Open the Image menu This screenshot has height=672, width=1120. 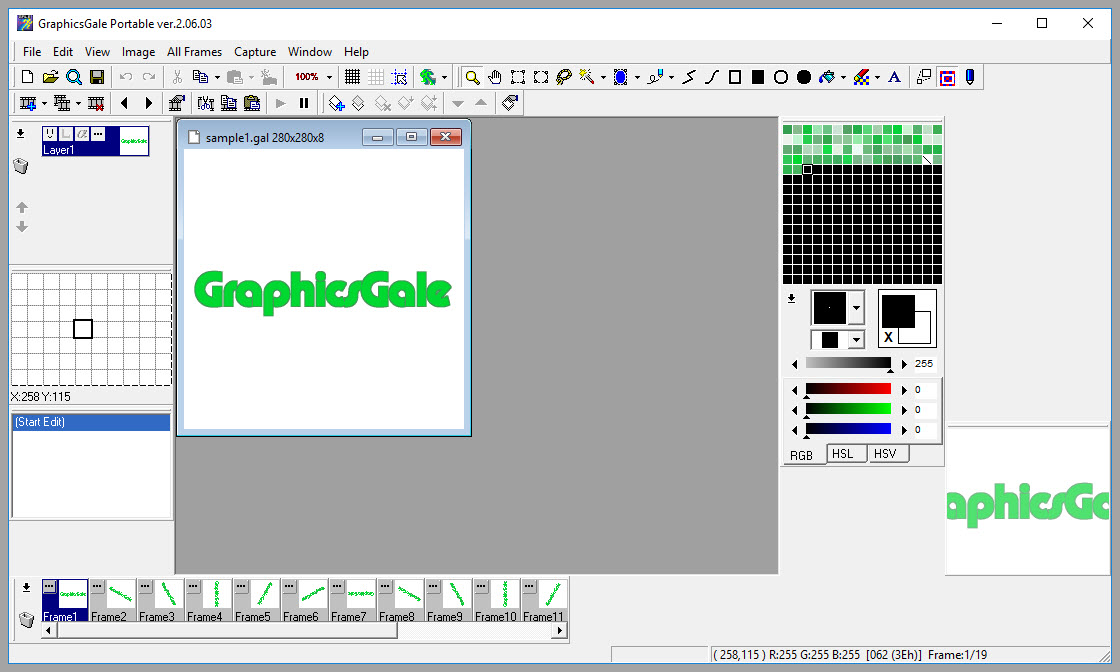click(x=139, y=52)
